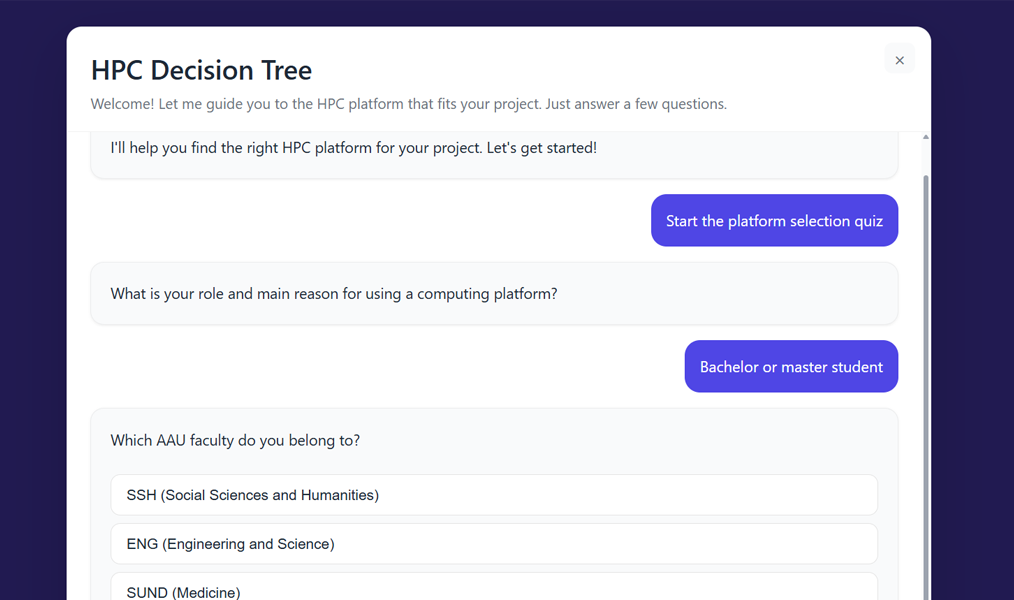Image resolution: width=1014 pixels, height=600 pixels.
Task: Click the "Start the platform selection quiz" chip
Action: [774, 220]
